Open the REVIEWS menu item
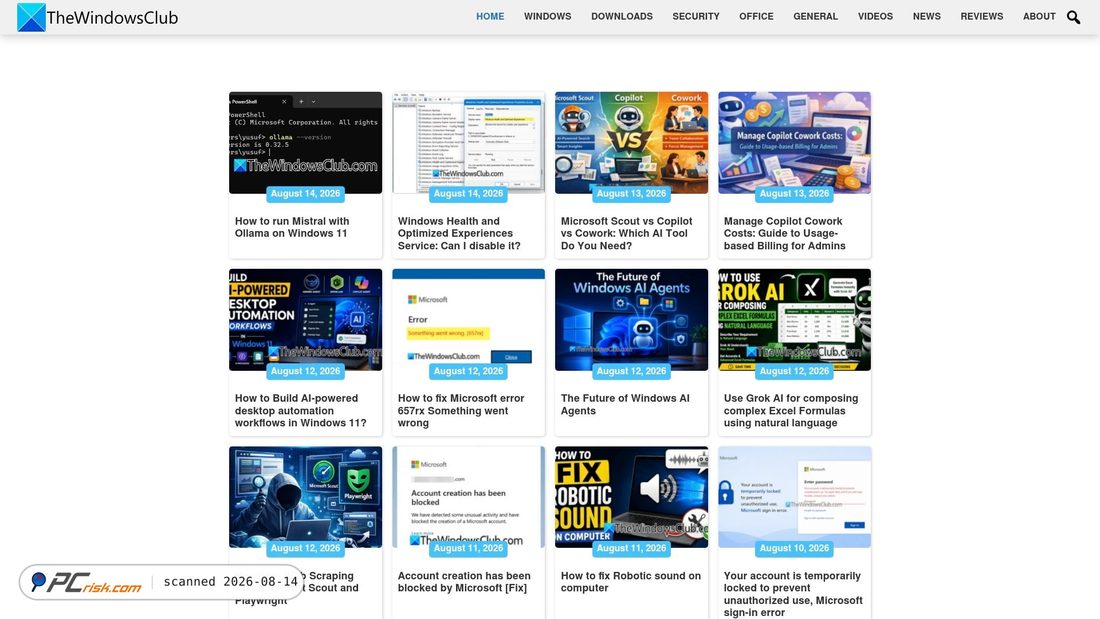 (981, 16)
